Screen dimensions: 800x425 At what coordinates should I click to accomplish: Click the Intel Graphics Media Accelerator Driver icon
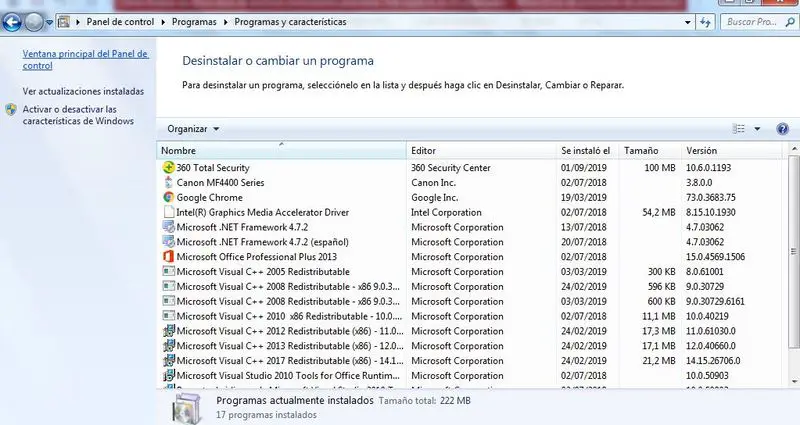click(168, 212)
